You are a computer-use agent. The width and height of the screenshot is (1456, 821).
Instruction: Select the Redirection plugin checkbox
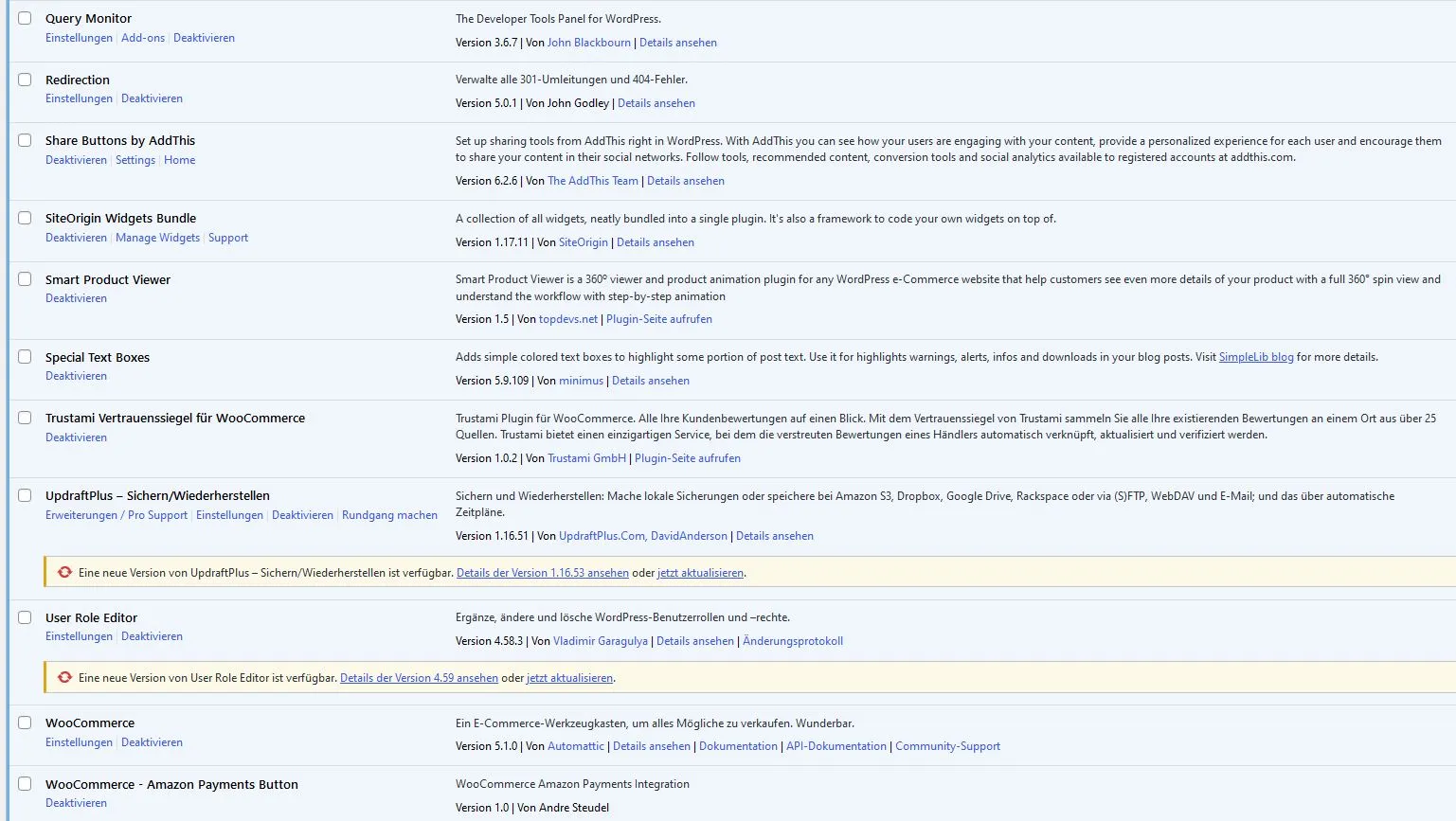[25, 80]
